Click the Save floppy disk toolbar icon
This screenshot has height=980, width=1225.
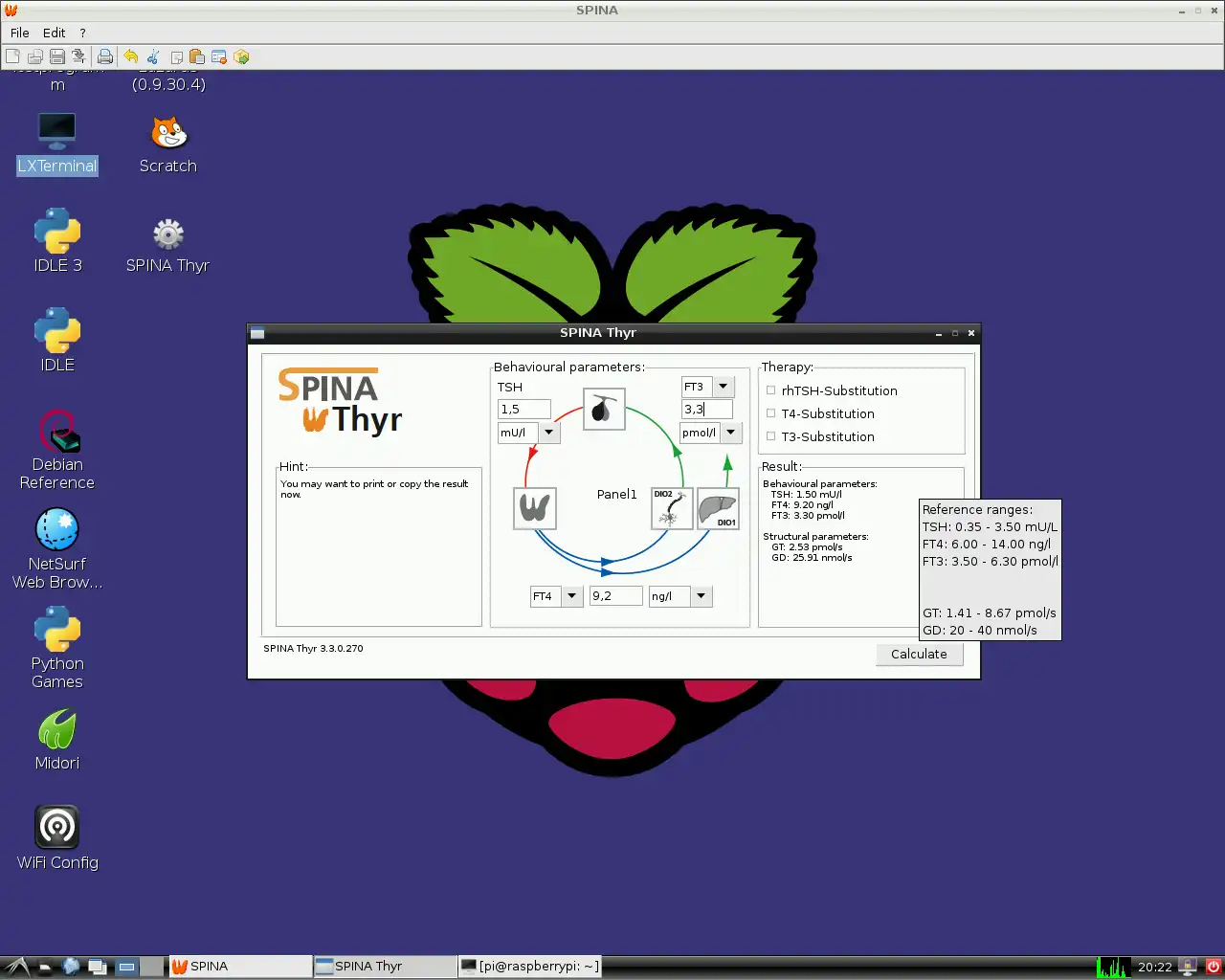click(56, 56)
